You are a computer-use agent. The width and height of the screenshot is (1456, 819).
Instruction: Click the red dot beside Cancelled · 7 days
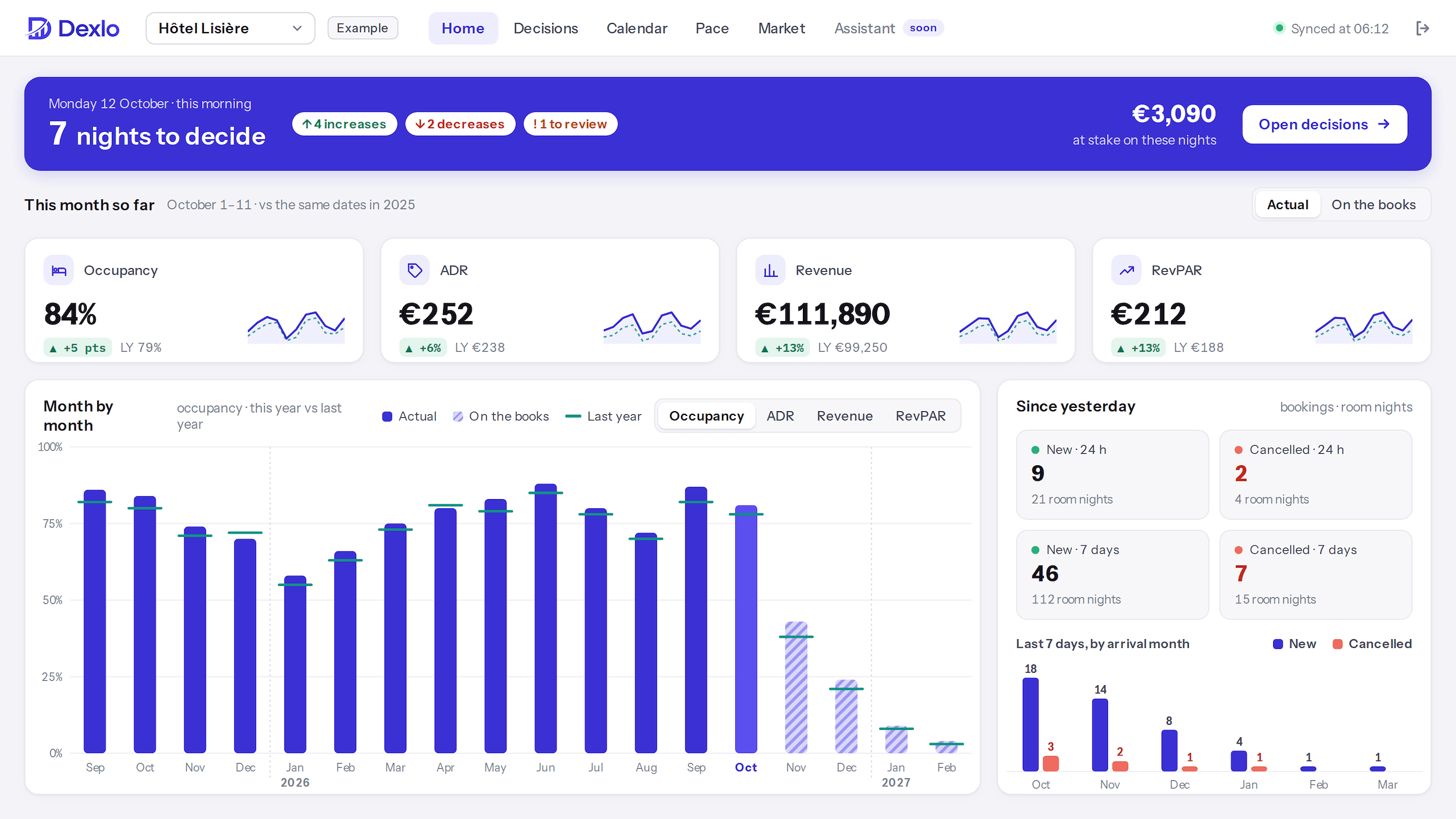click(x=1239, y=550)
